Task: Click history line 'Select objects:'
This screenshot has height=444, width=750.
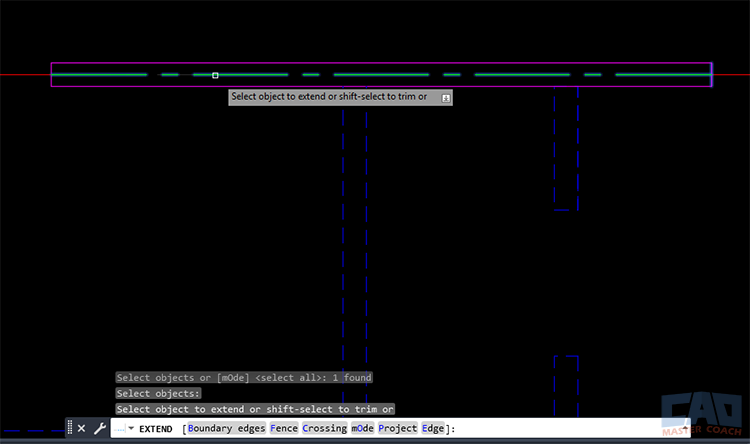Action: 158,393
